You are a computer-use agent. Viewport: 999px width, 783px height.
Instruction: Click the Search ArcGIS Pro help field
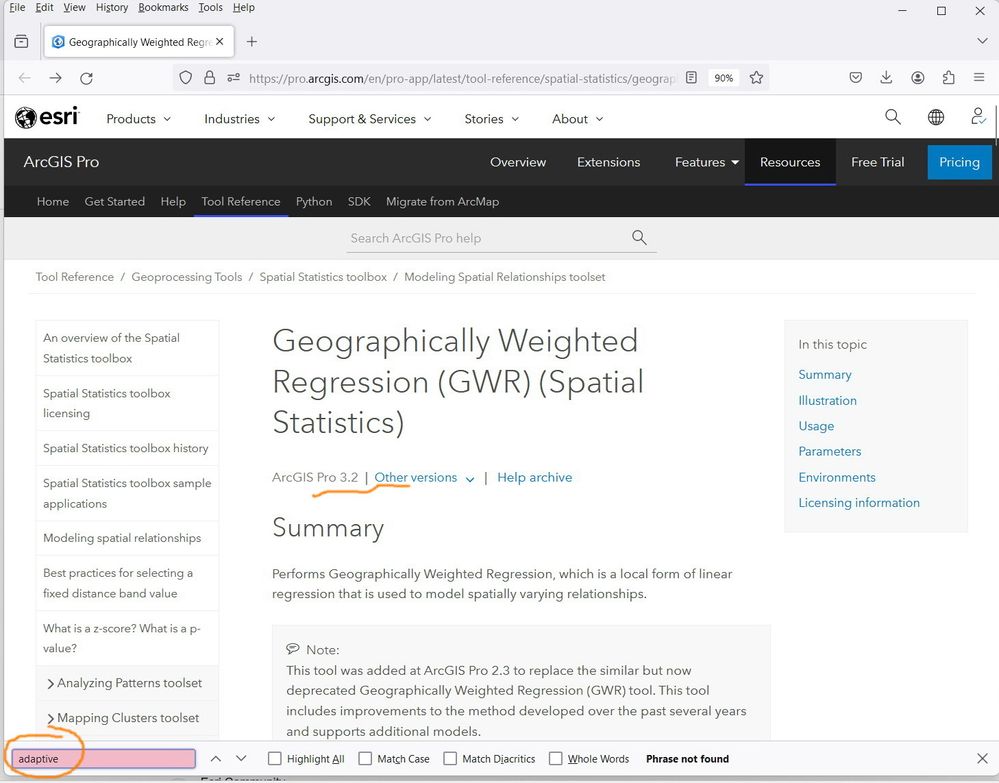point(487,238)
